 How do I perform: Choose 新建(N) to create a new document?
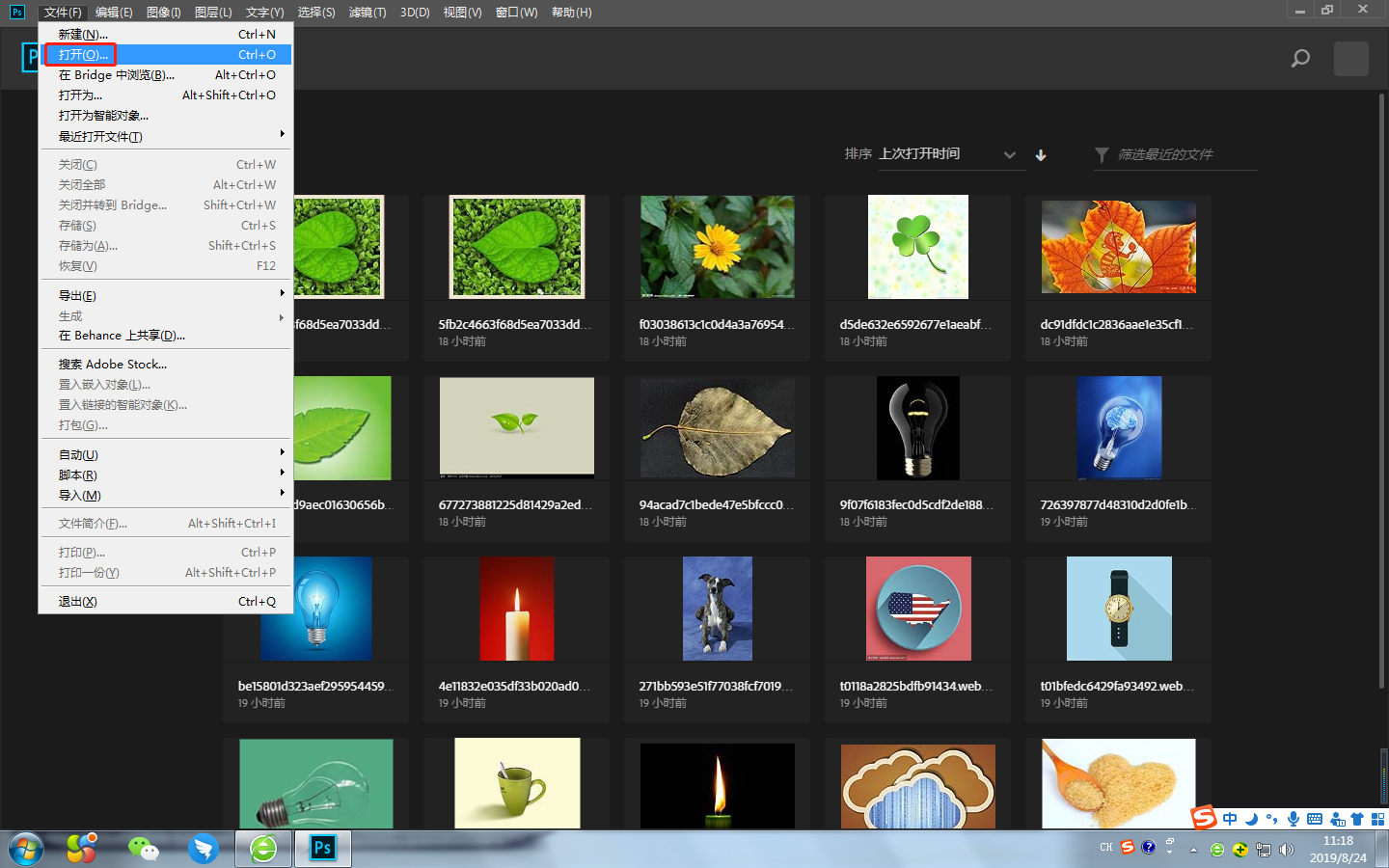coord(81,34)
